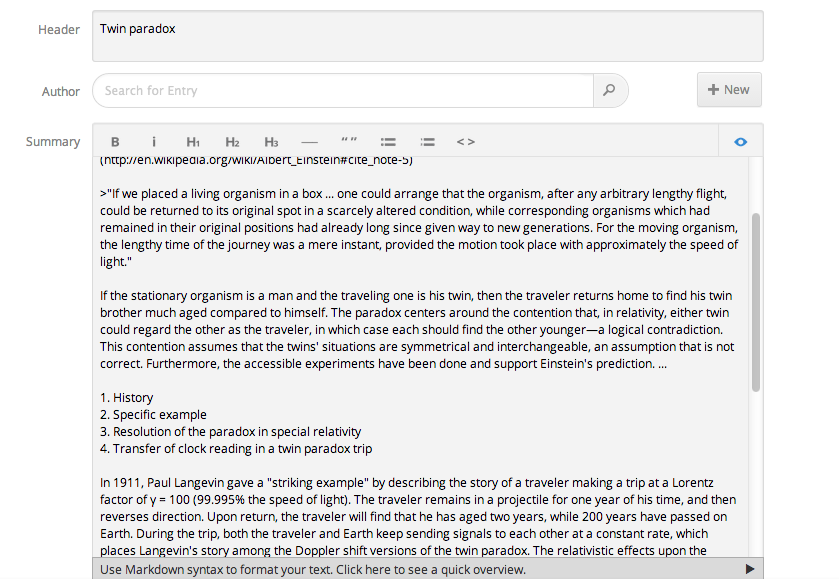Insert horizontal rule via dash icon
The height and width of the screenshot is (579, 839).
coord(310,142)
